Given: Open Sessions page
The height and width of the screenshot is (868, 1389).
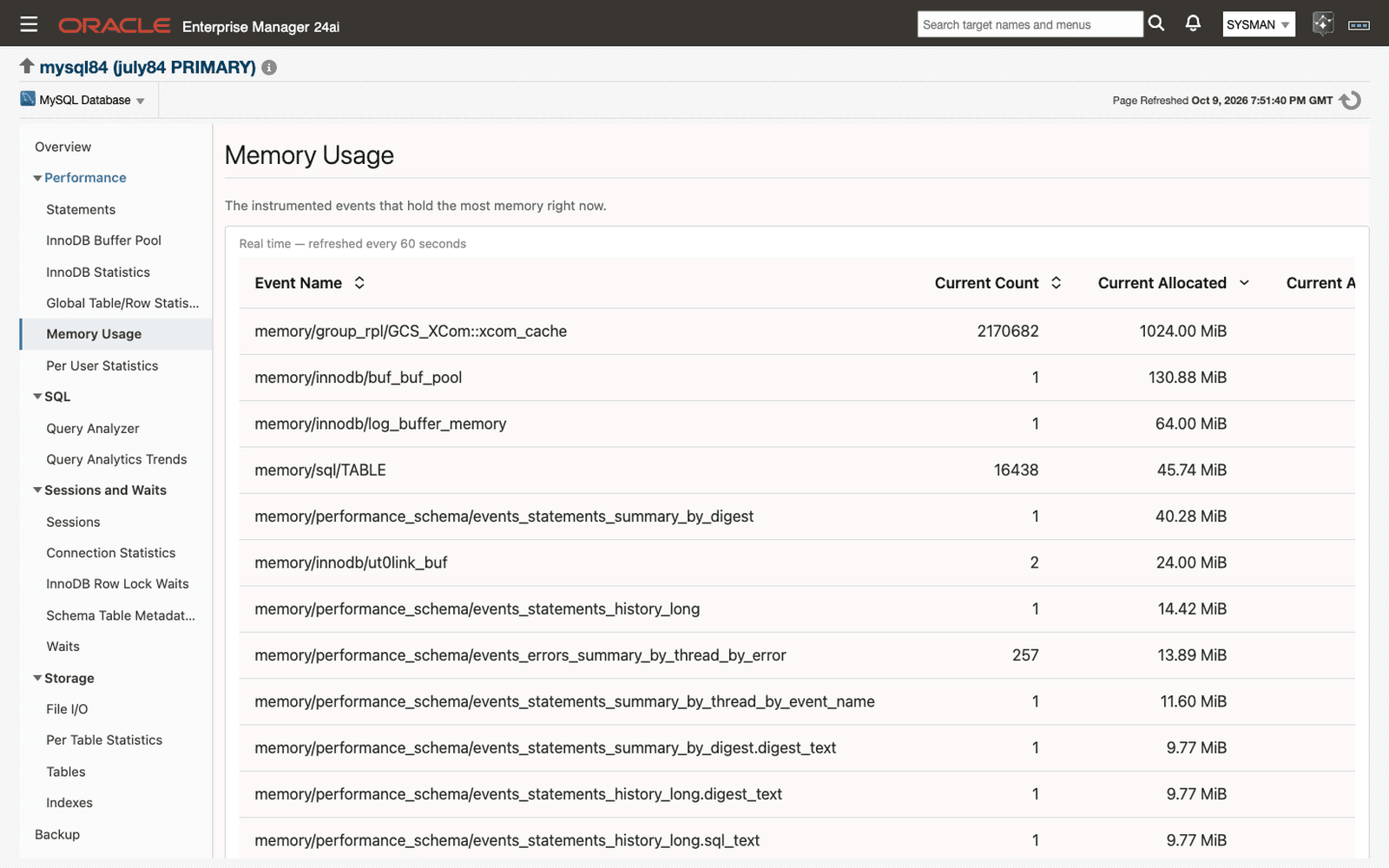Looking at the screenshot, I should [73, 522].
